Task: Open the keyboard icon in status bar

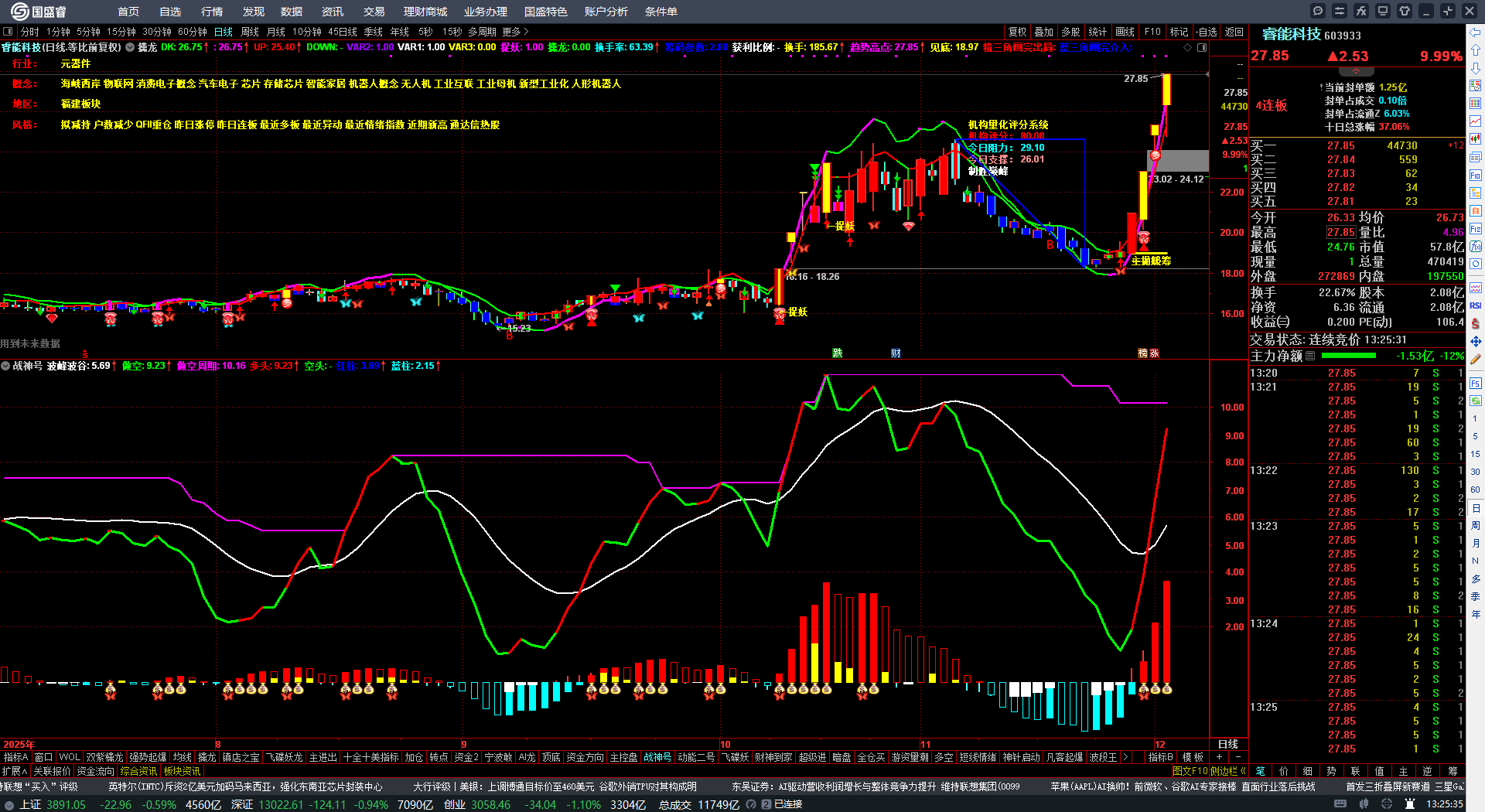Action: tap(1340, 804)
